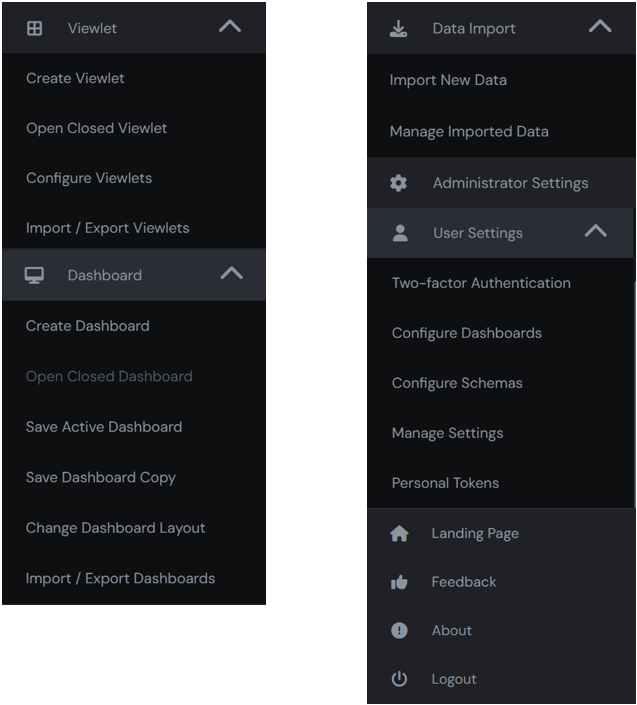Click the User Settings person icon

400,233
